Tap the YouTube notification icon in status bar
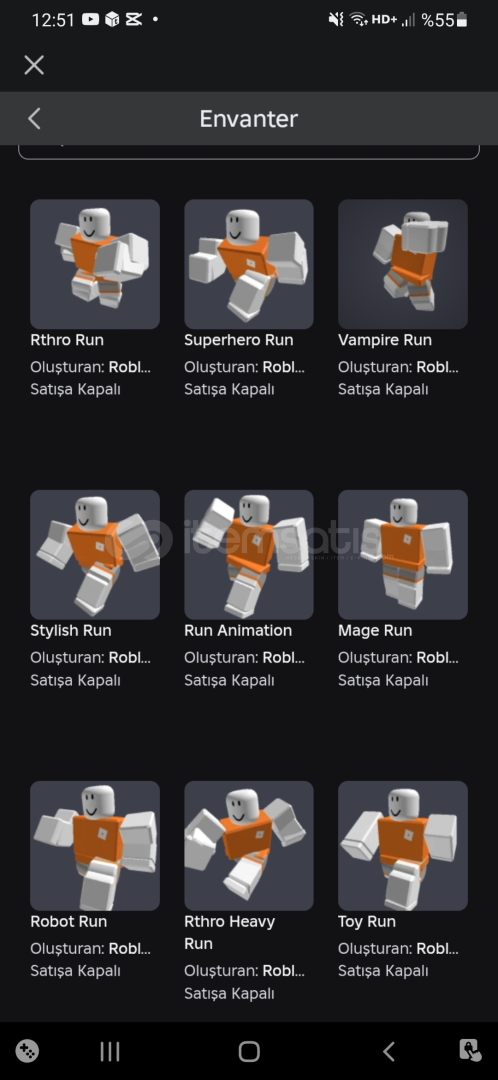The width and height of the screenshot is (498, 1080). (x=90, y=19)
